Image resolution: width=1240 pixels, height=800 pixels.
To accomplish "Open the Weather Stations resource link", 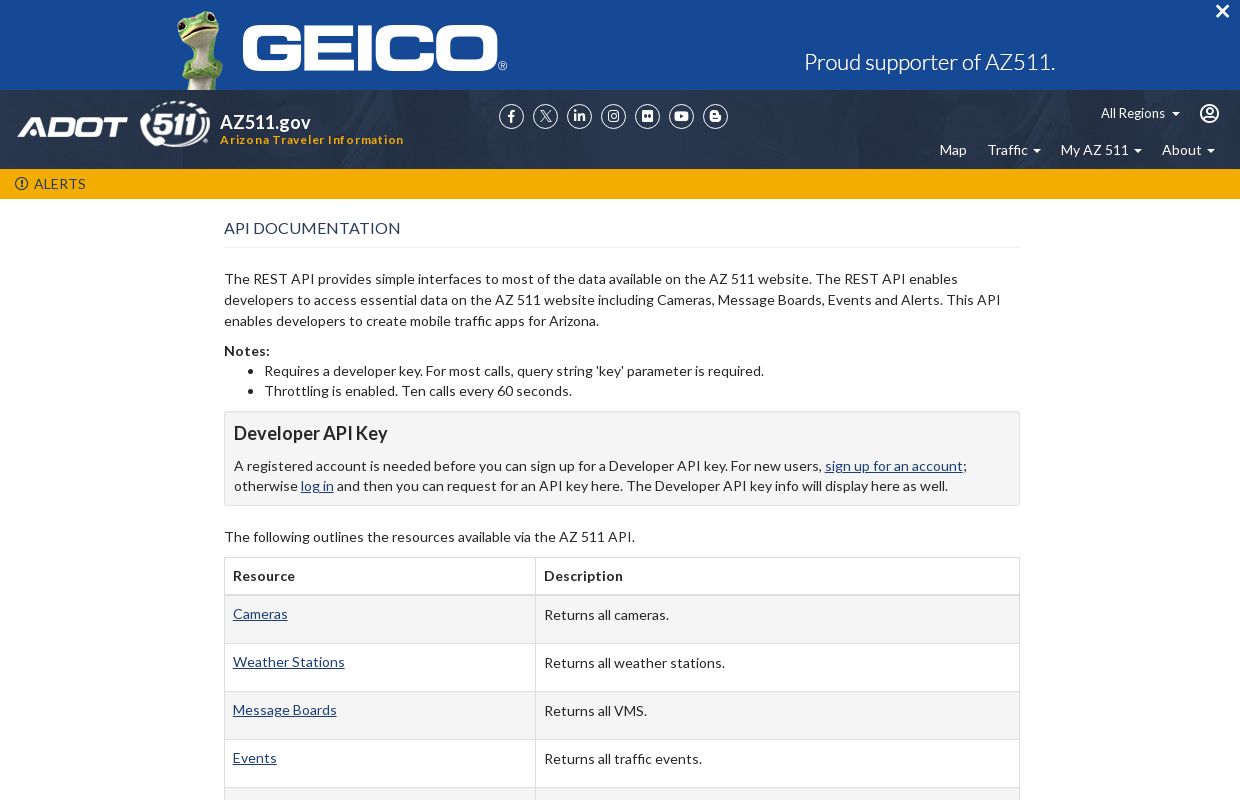I will click(289, 662).
